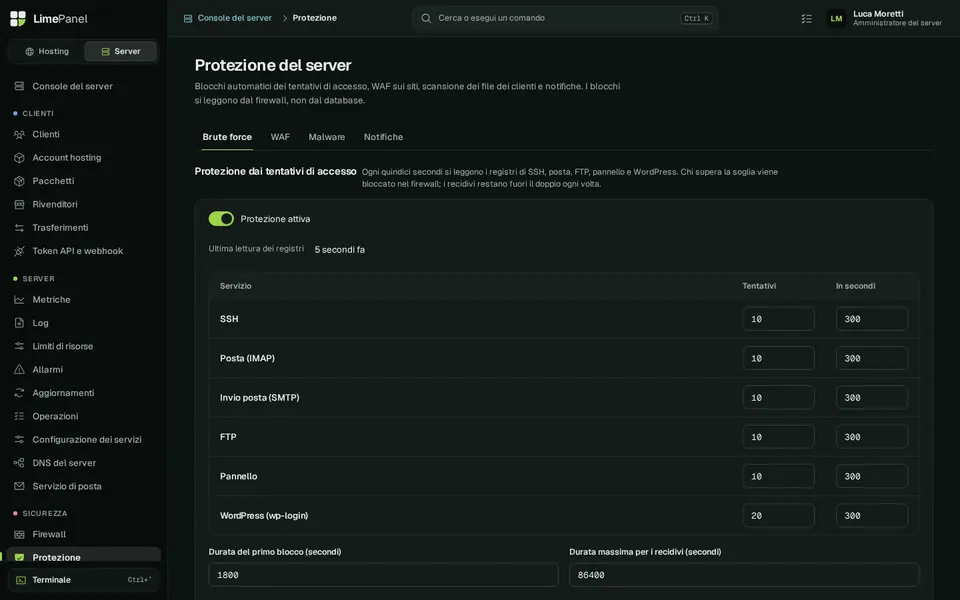The width and height of the screenshot is (960, 600).
Task: Click the Pannello In secondi field
Action: pyautogui.click(x=872, y=476)
